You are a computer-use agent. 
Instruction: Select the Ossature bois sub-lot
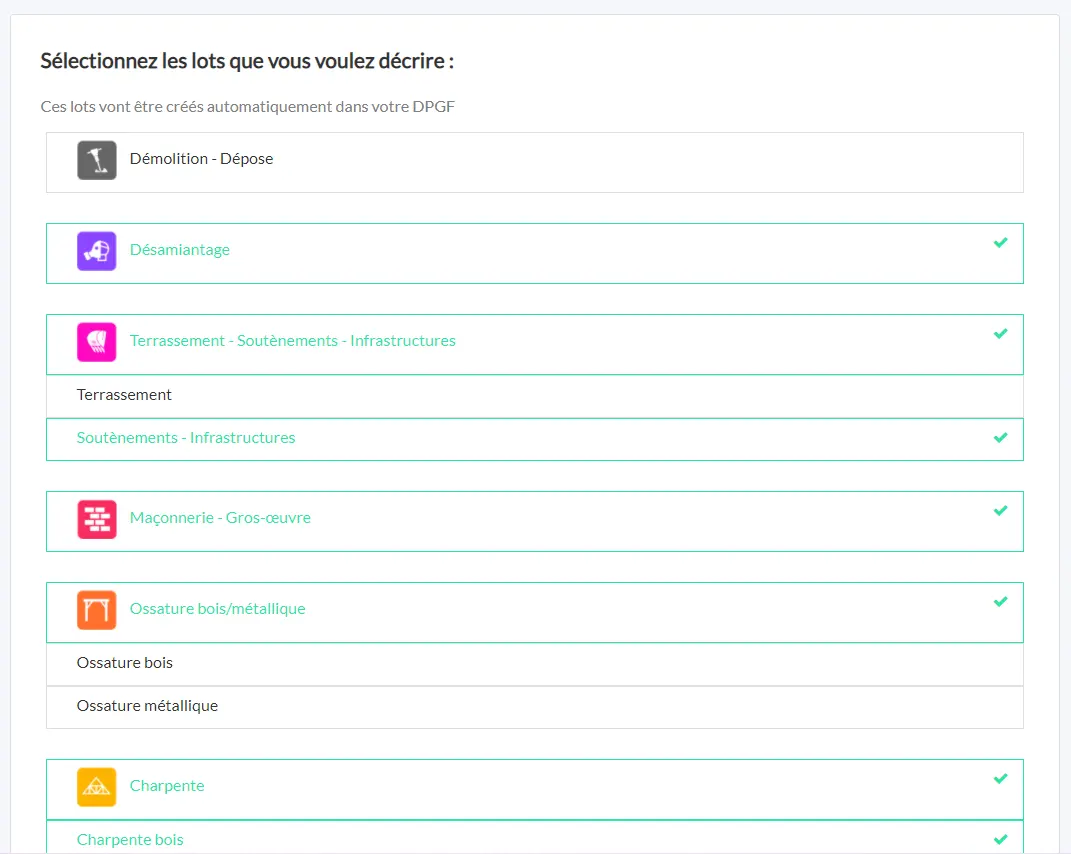click(x=535, y=663)
